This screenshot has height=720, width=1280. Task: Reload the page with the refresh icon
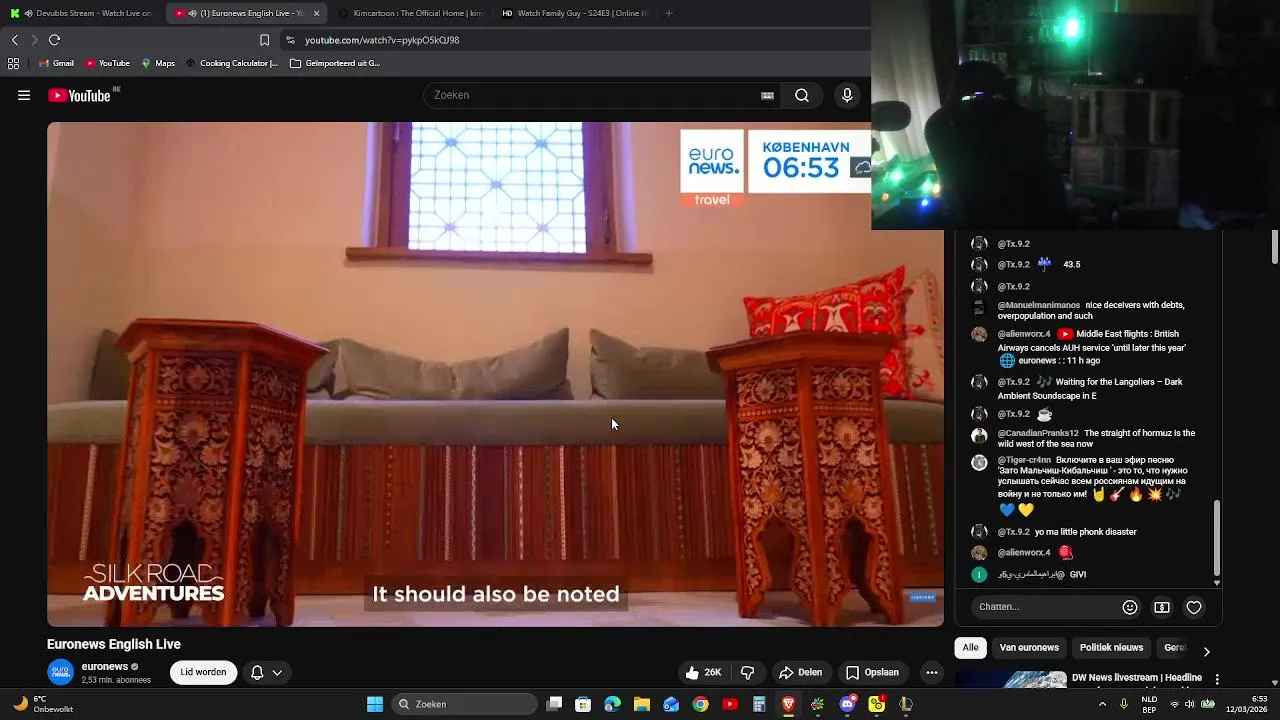[54, 40]
